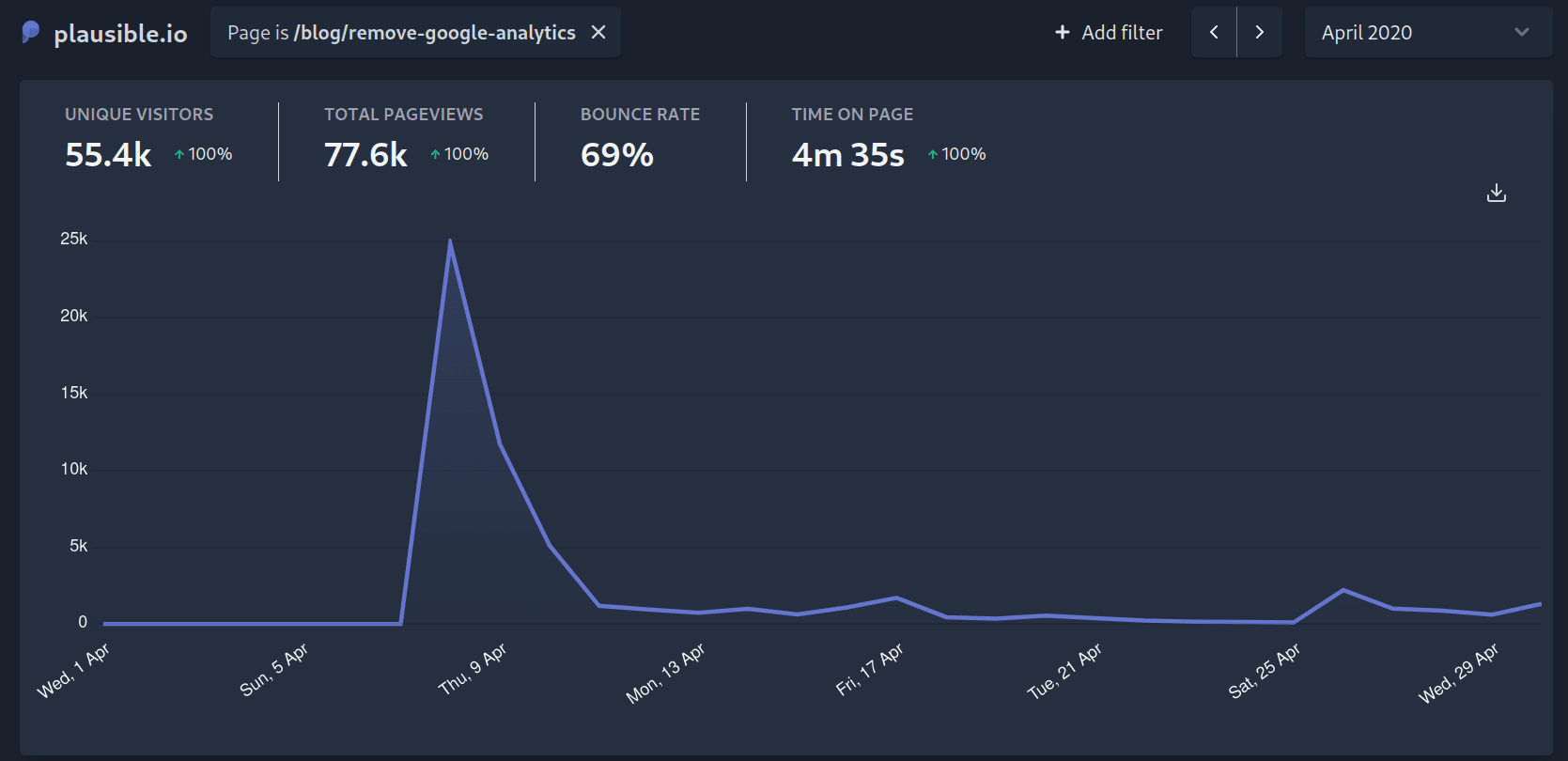This screenshot has height=761, width=1568.
Task: Click the 10k y-axis label
Action: coord(73,469)
